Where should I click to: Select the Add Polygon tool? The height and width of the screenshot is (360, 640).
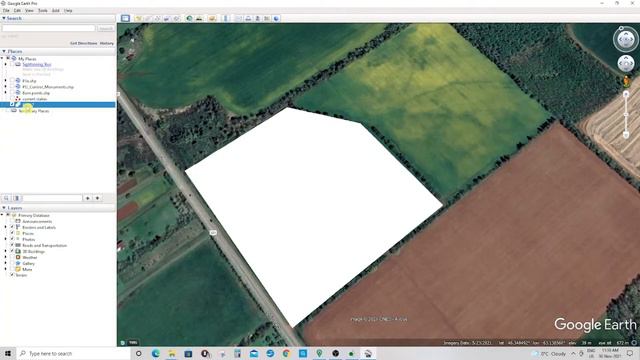click(148, 18)
